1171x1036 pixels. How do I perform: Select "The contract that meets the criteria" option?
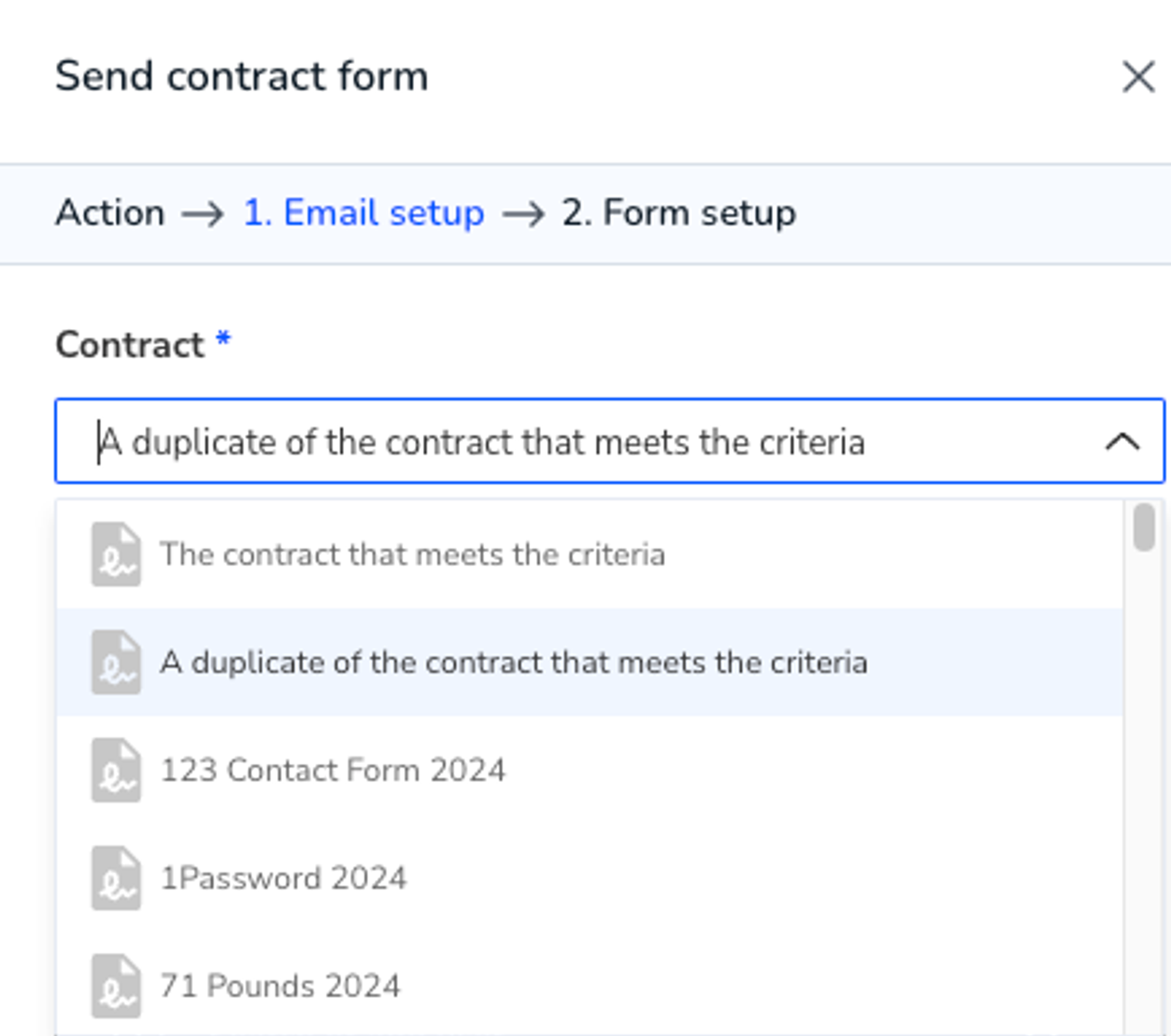[x=590, y=554]
